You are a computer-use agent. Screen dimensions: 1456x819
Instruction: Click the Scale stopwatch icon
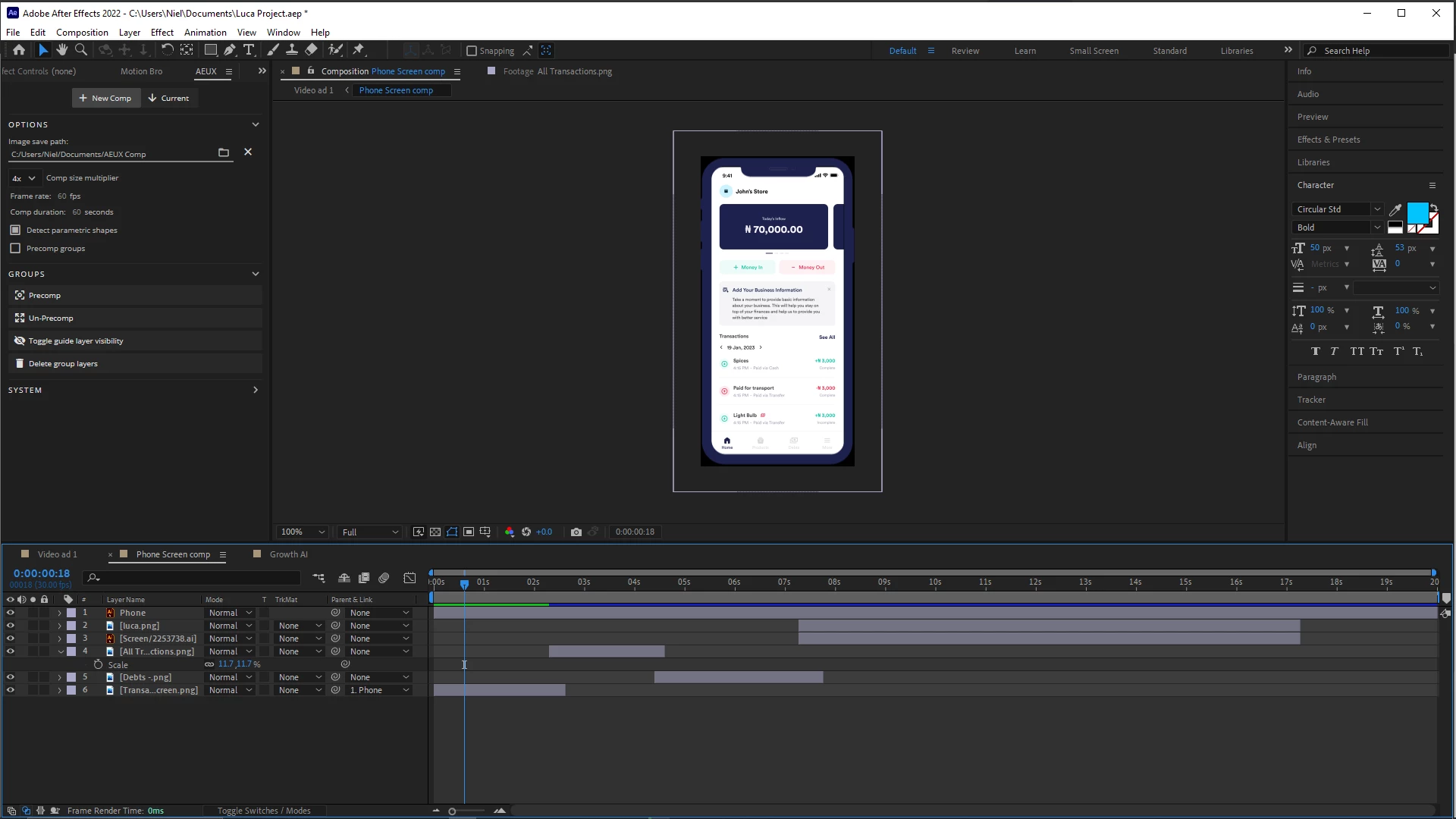(x=98, y=664)
